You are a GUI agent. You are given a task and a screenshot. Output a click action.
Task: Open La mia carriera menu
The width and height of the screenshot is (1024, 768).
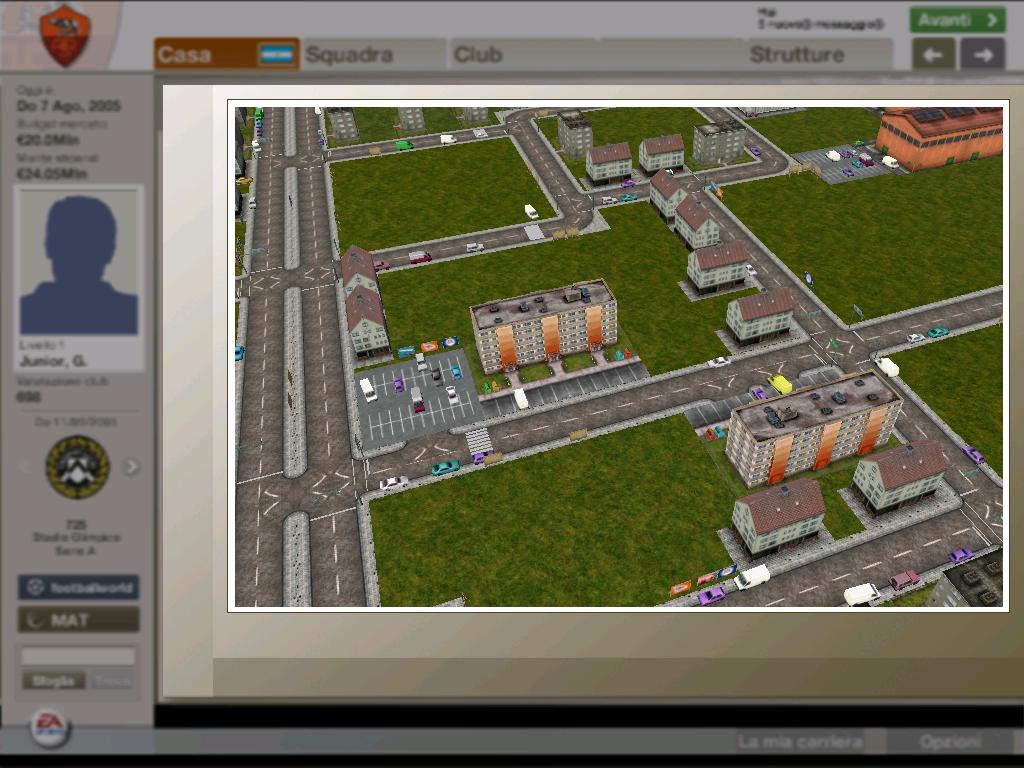800,742
